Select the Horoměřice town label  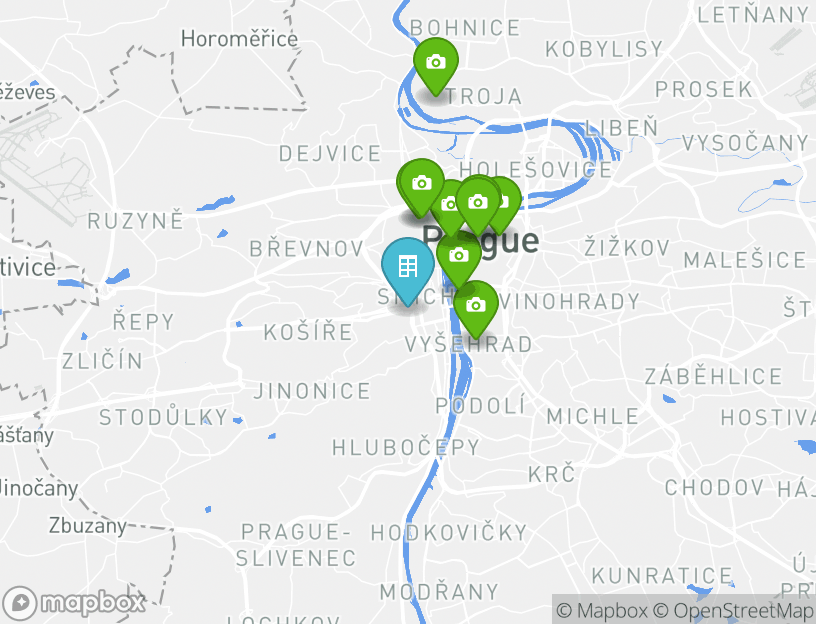[239, 39]
